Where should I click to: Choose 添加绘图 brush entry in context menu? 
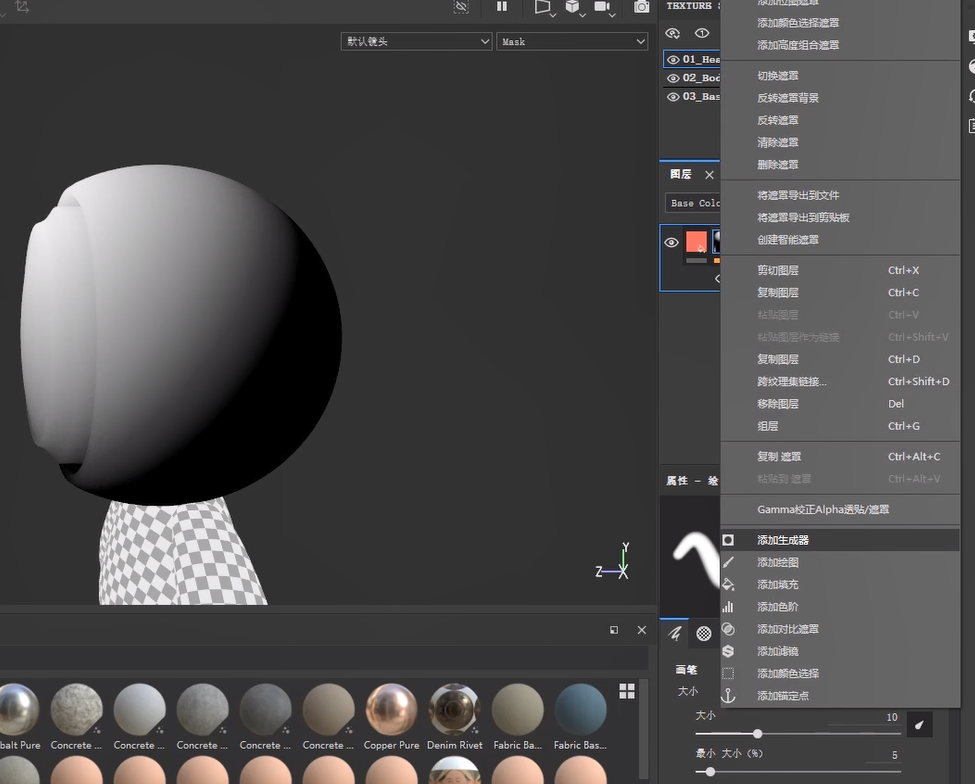click(x=840, y=563)
